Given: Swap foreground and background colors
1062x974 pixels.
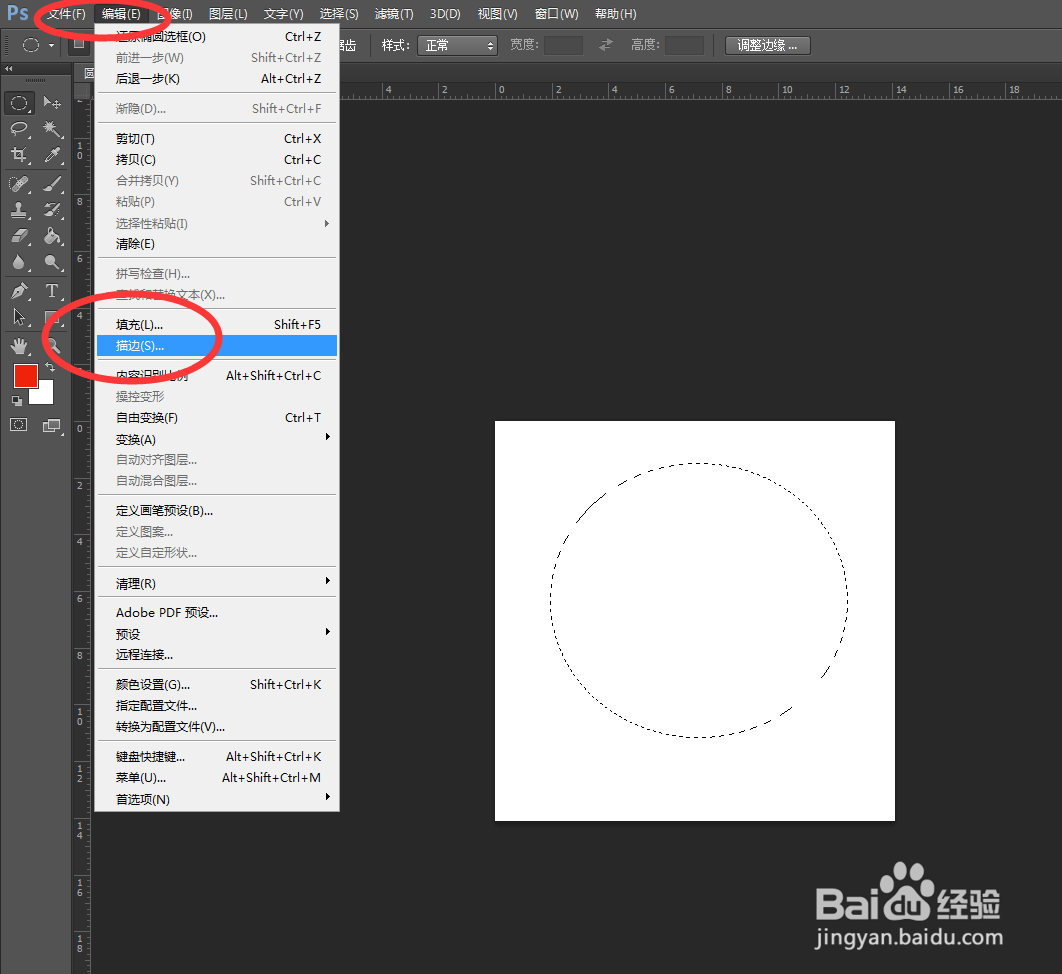Looking at the screenshot, I should 50,366.
